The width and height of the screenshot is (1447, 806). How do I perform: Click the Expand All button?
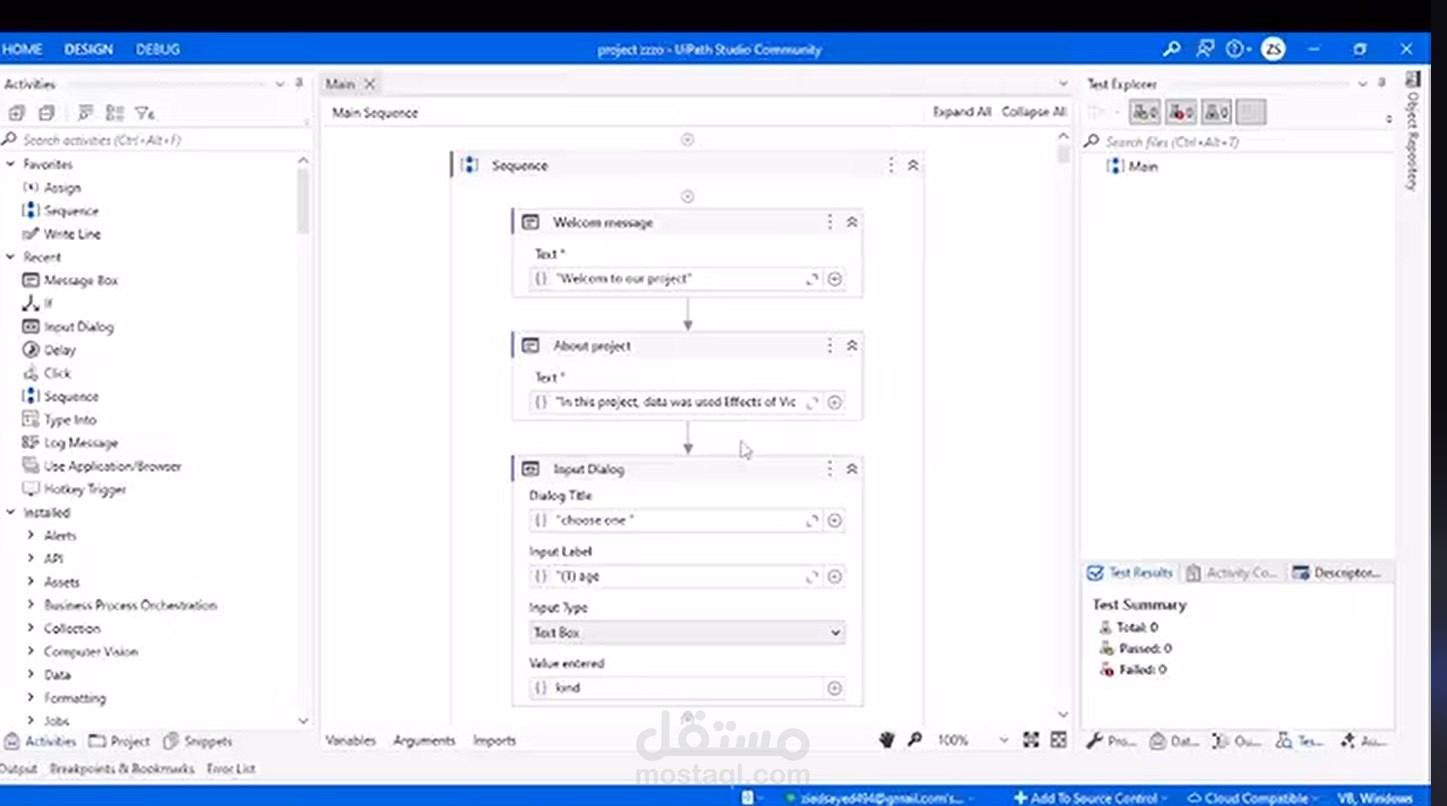point(962,112)
